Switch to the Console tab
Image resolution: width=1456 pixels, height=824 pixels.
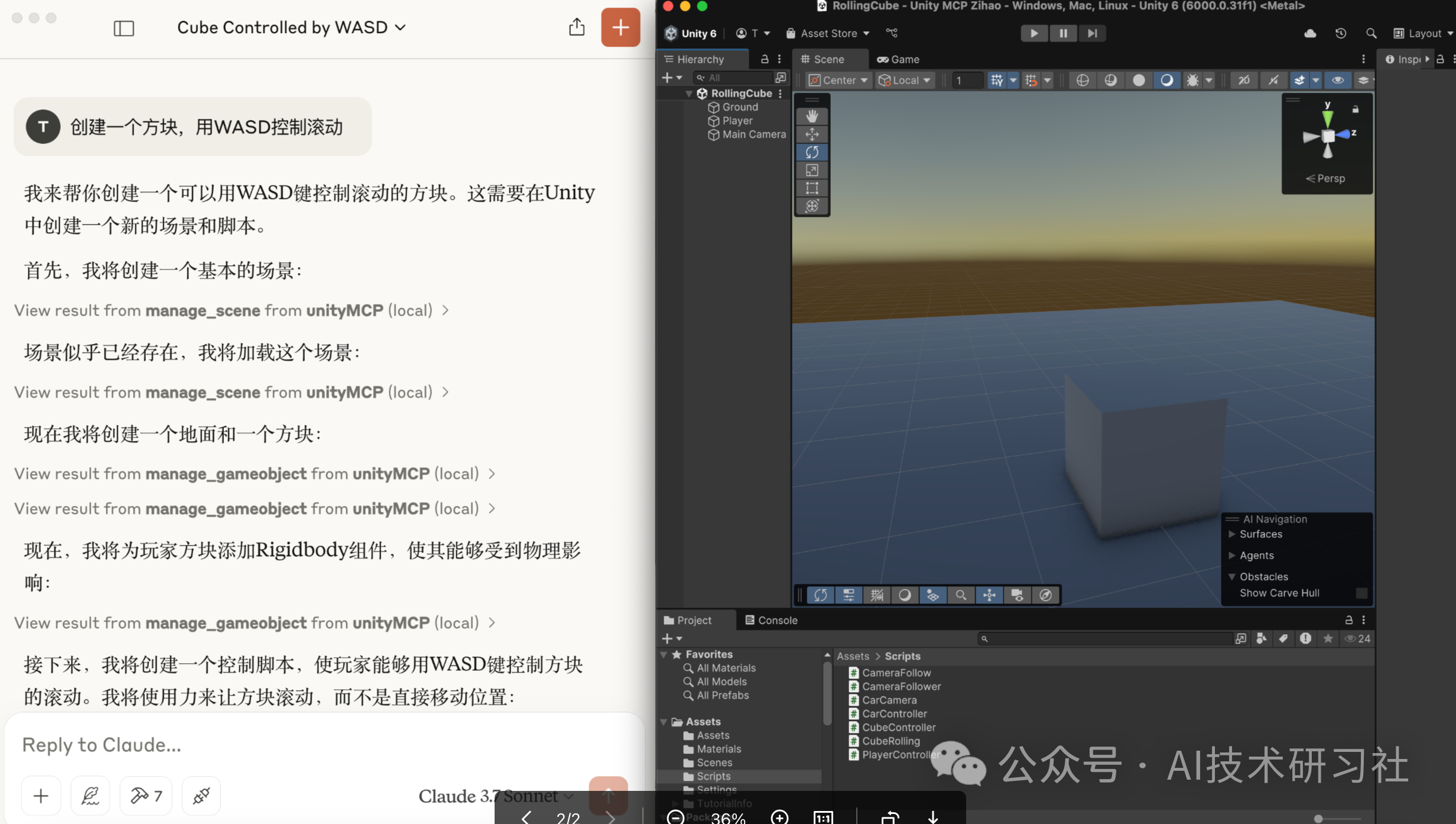coord(771,620)
